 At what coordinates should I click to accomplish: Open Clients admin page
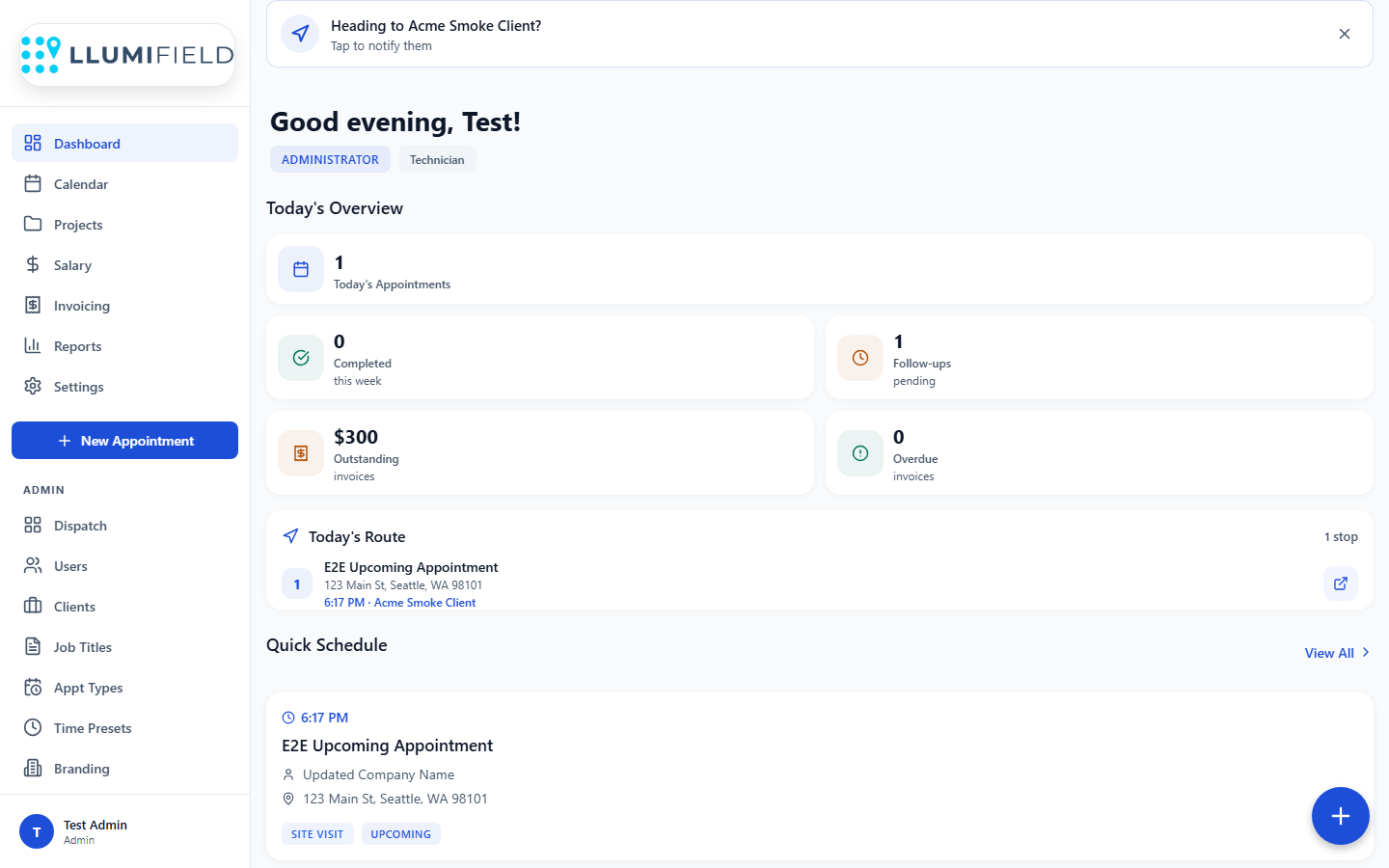[124, 606]
